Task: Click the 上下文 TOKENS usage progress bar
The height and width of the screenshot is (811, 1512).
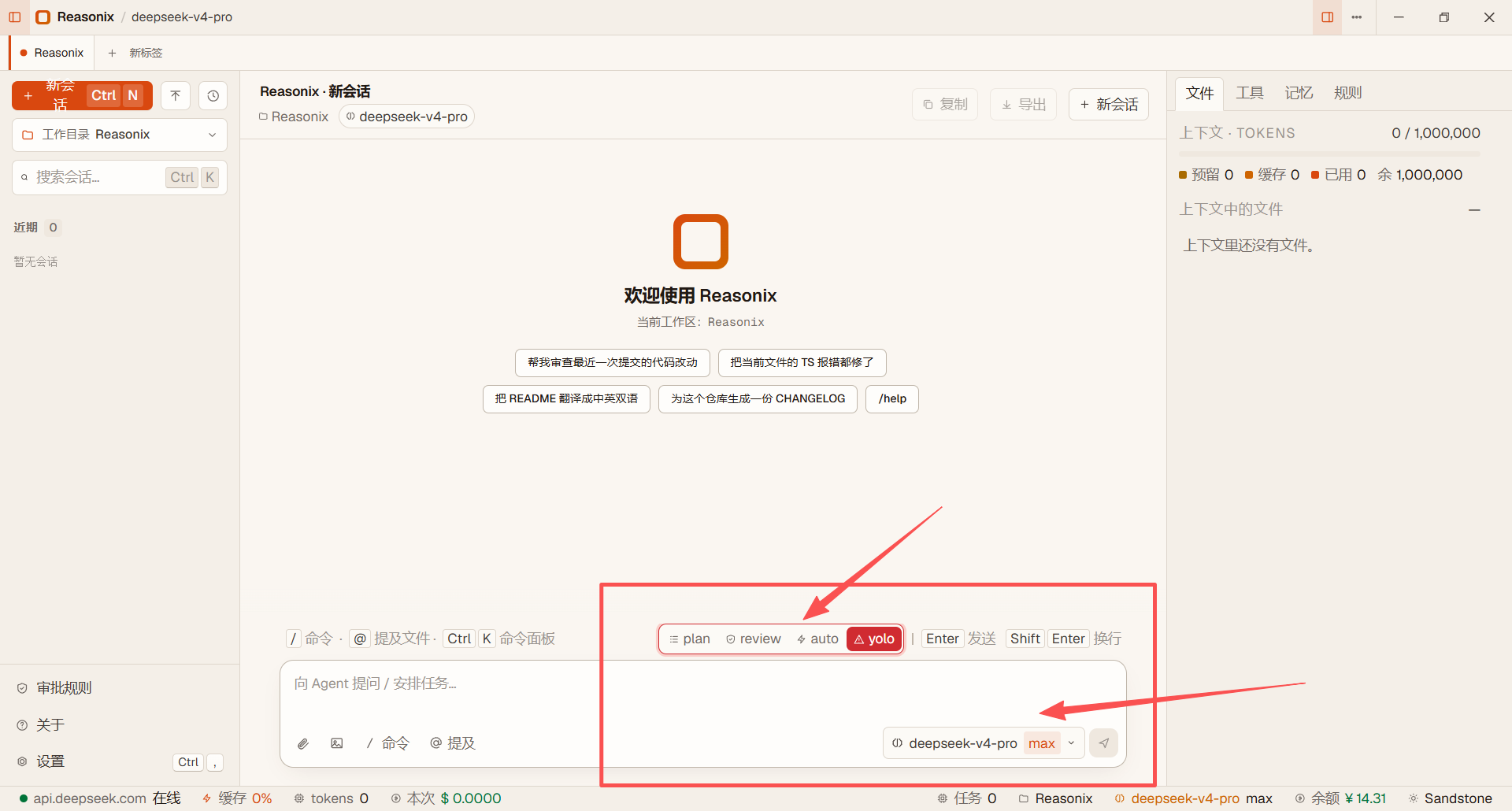Action: [1329, 154]
